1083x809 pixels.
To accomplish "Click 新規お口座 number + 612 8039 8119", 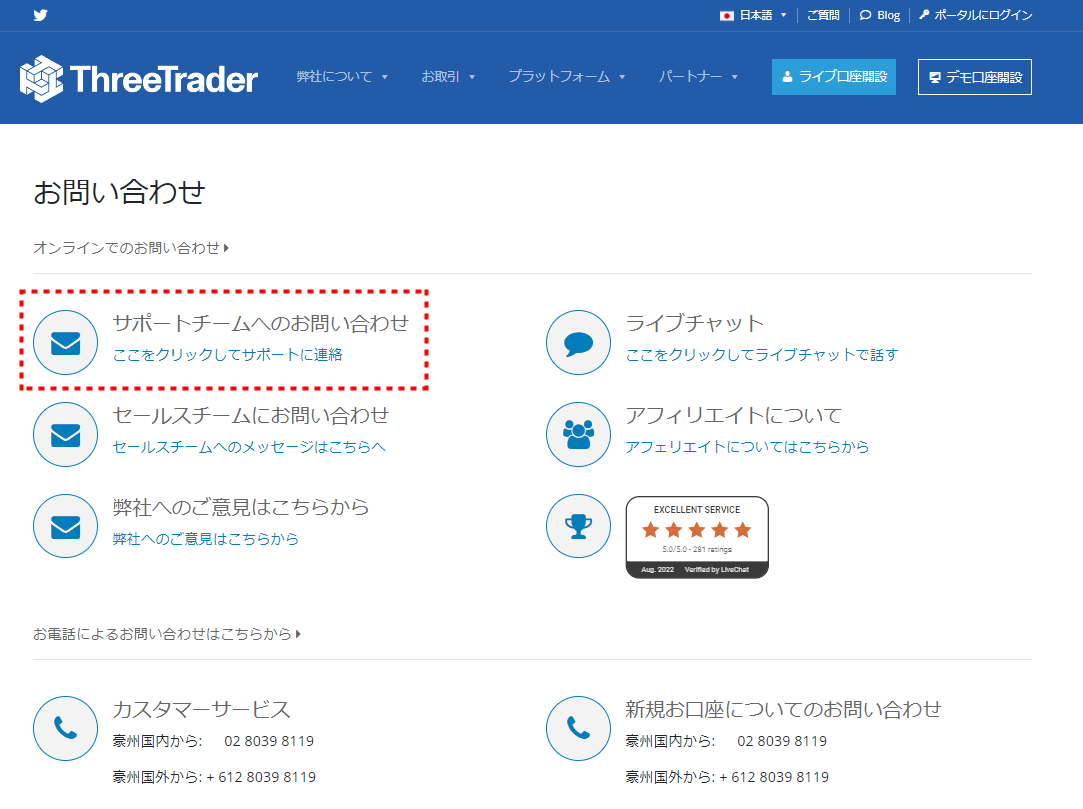I will [x=774, y=777].
